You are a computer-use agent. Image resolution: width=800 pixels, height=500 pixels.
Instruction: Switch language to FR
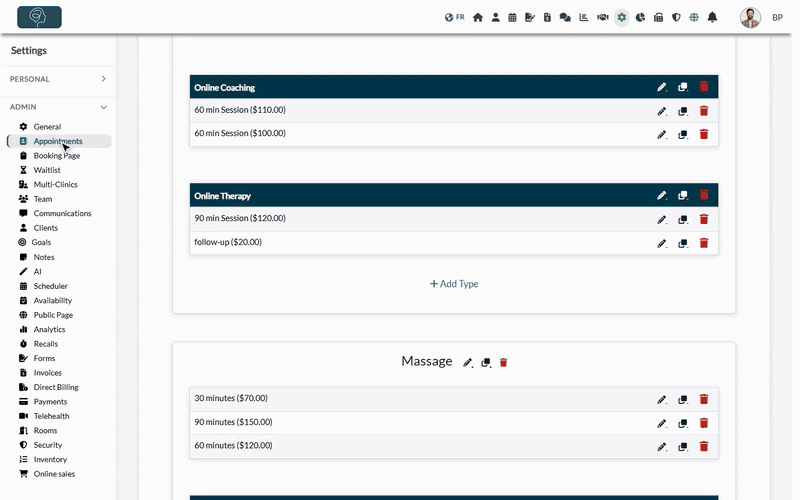point(455,17)
